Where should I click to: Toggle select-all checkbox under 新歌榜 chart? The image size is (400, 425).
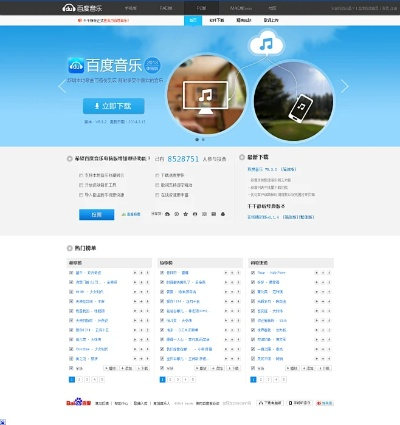point(71,368)
